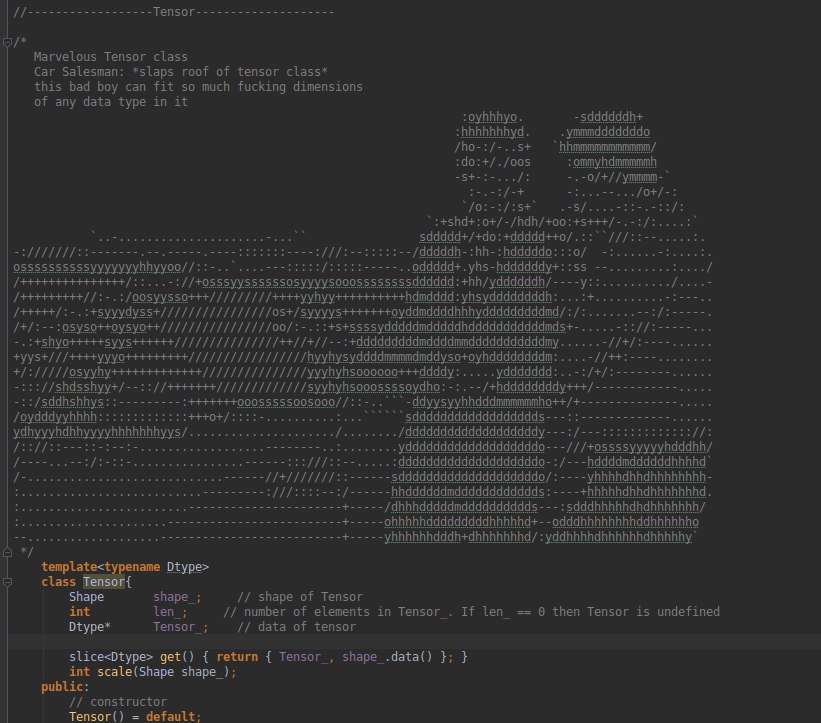
Task: Click the "template" keyword
Action: [x=69, y=567]
